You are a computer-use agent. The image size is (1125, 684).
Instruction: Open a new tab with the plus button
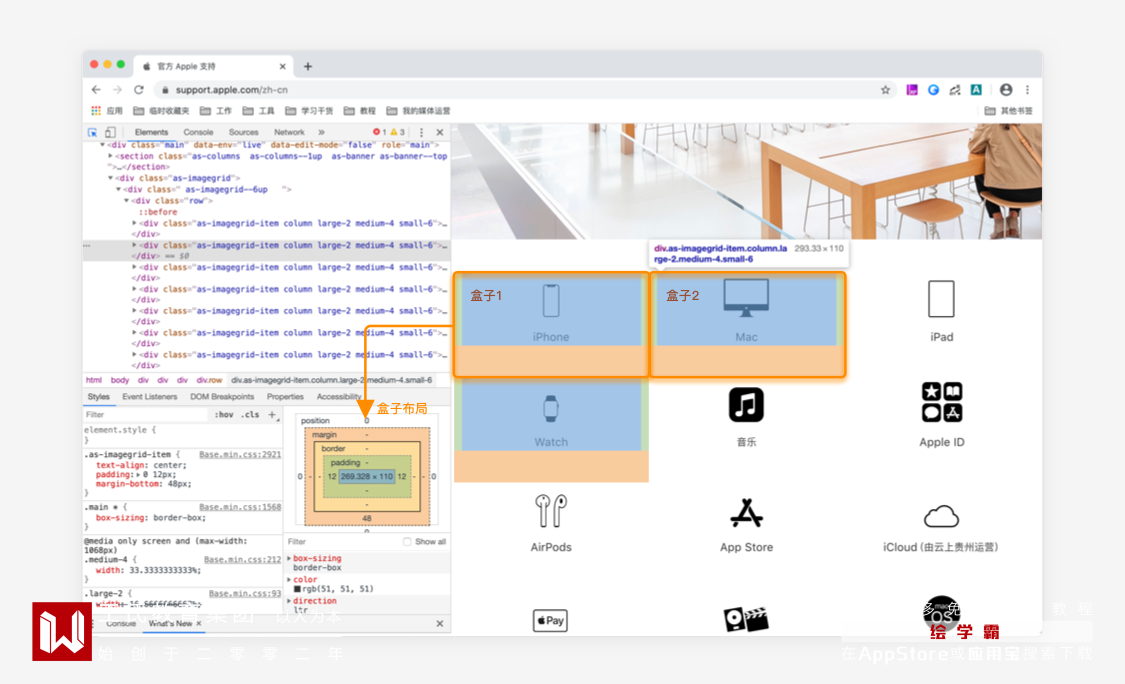coord(308,67)
